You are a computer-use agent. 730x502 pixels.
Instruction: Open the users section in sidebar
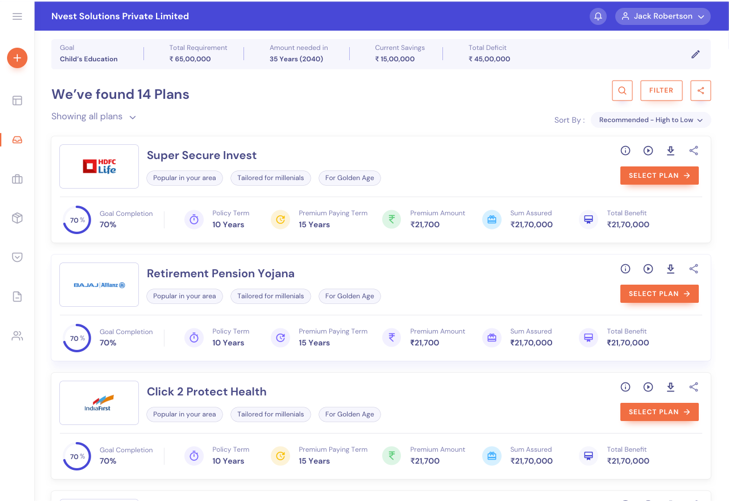[x=17, y=336]
